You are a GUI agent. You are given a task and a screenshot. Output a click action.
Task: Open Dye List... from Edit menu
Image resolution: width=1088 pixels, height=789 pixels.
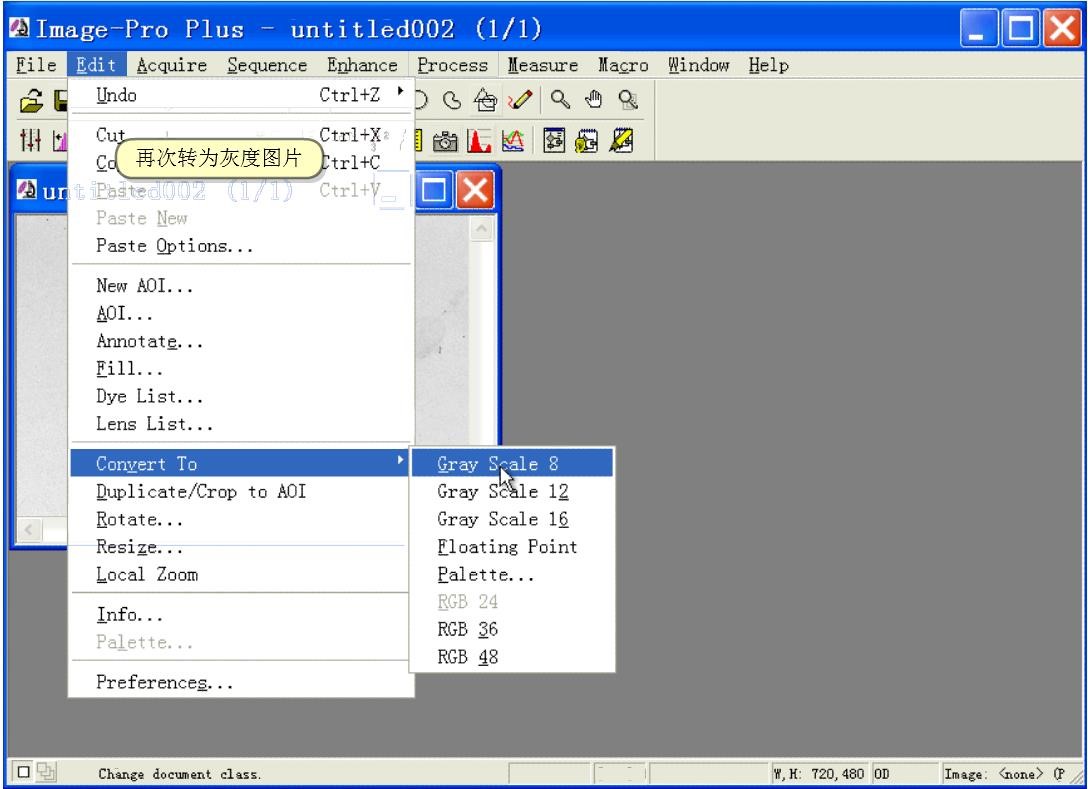tap(241, 396)
